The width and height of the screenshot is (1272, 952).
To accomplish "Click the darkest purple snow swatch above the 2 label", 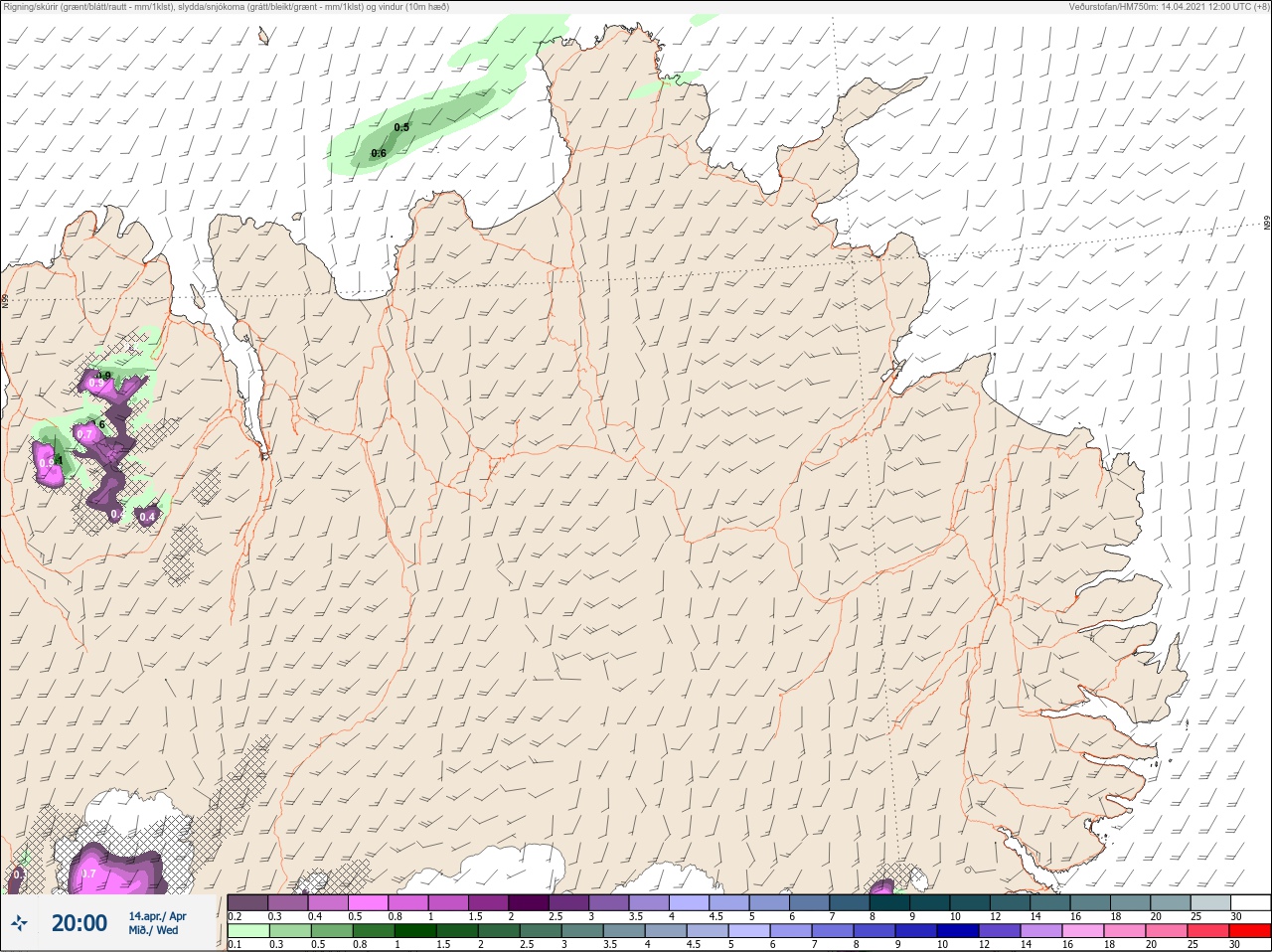I will (529, 902).
